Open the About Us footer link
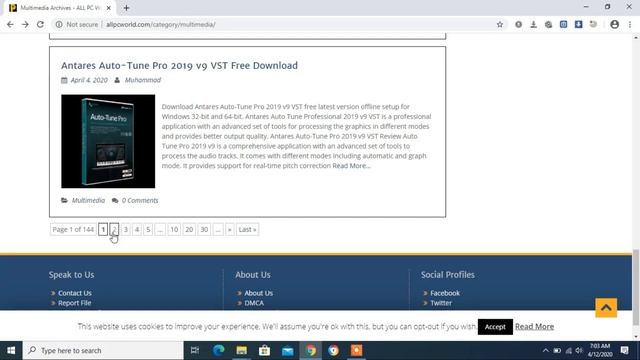Image resolution: width=640 pixels, height=360 pixels. (x=258, y=293)
